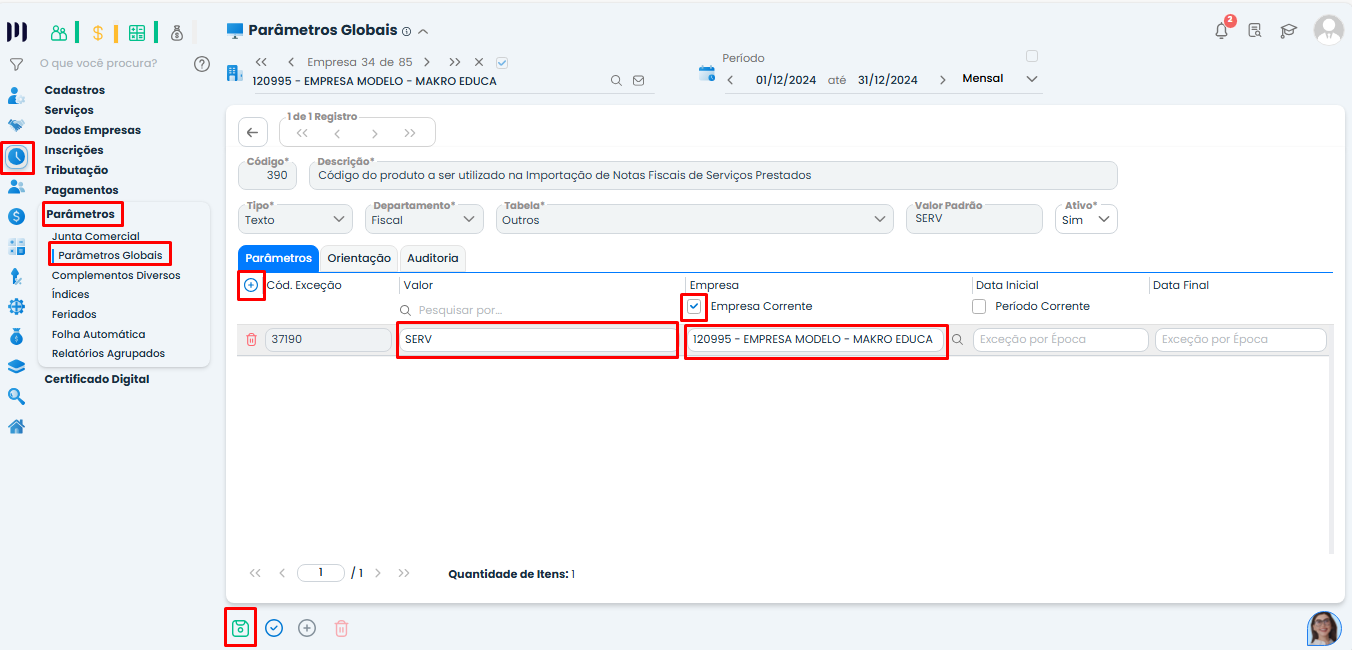Viewport: 1352px width, 650px height.
Task: Click the envelope icon beside company name
Action: tap(639, 81)
